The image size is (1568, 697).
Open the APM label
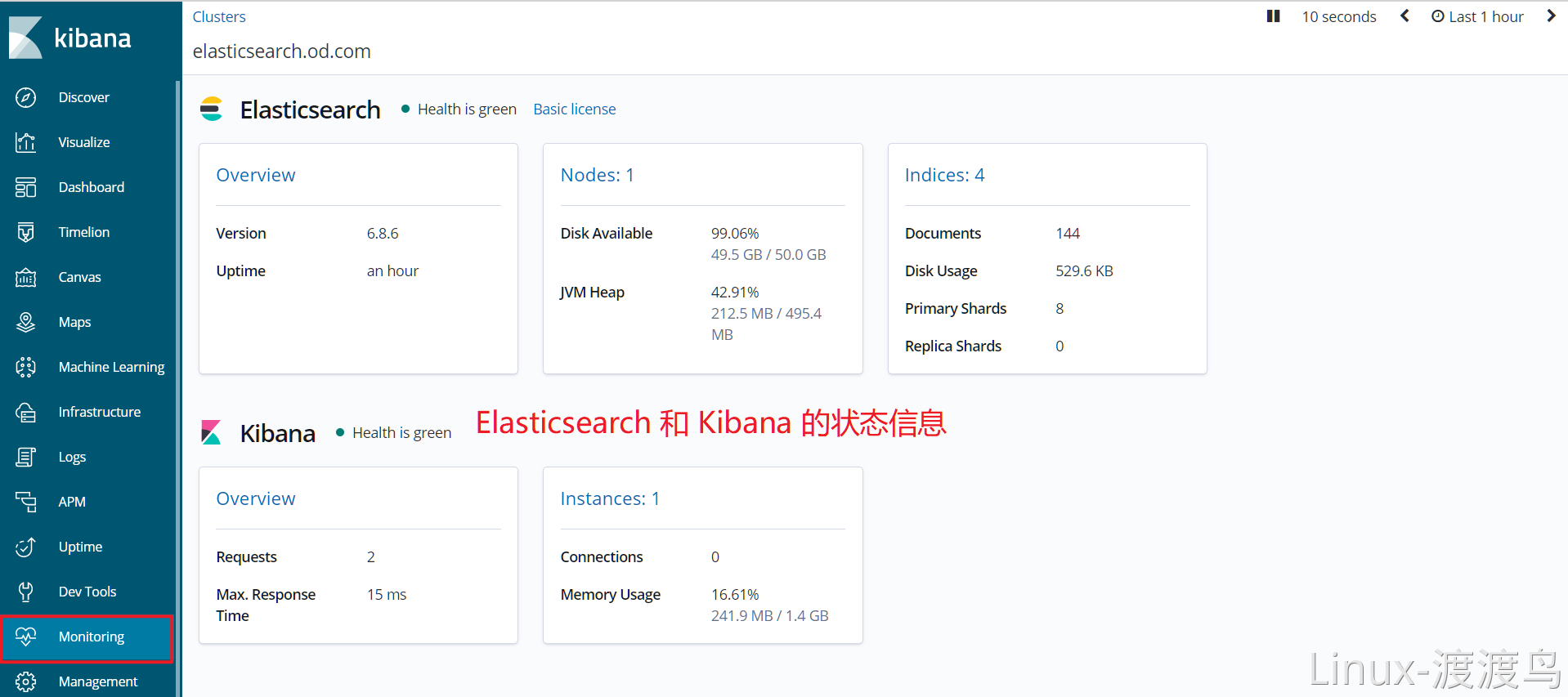pos(72,502)
